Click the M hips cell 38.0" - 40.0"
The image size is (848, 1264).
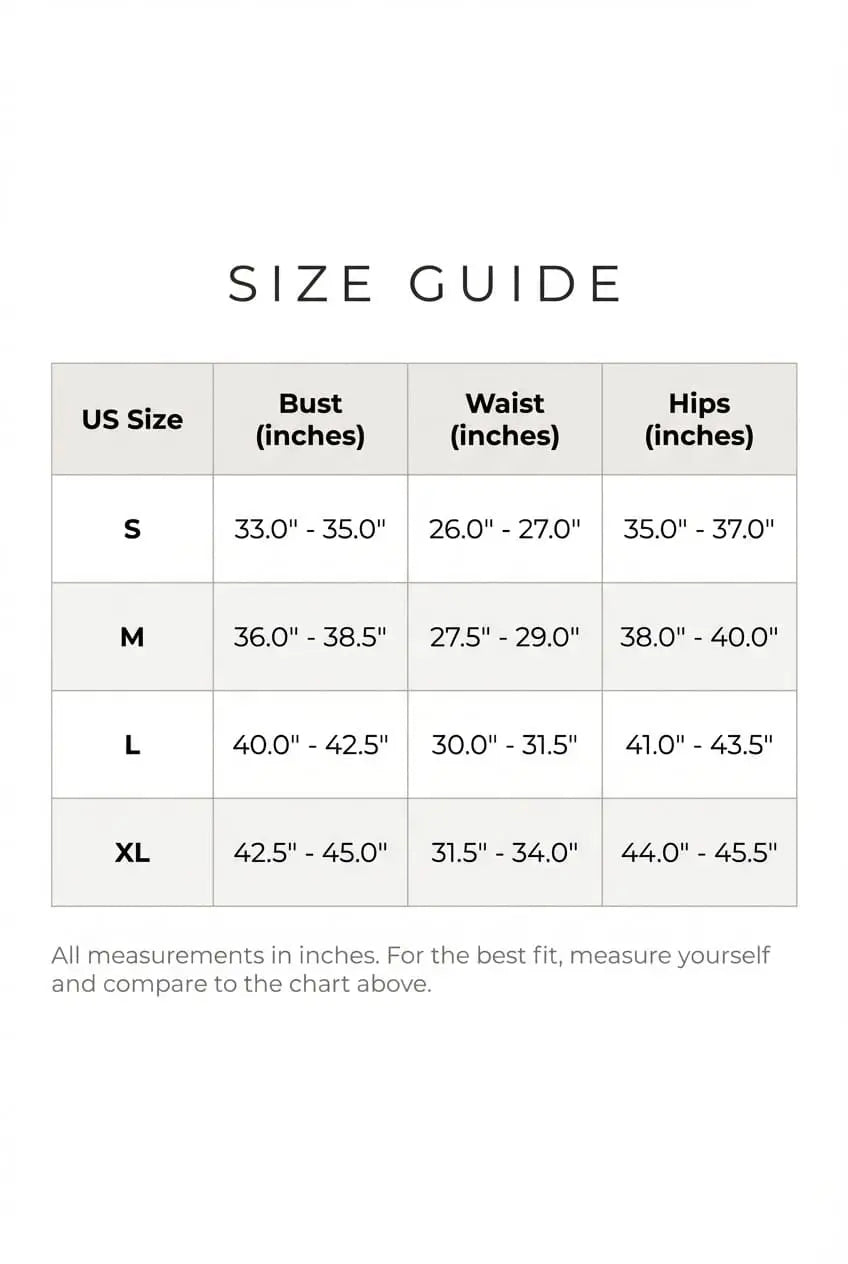[x=699, y=637]
